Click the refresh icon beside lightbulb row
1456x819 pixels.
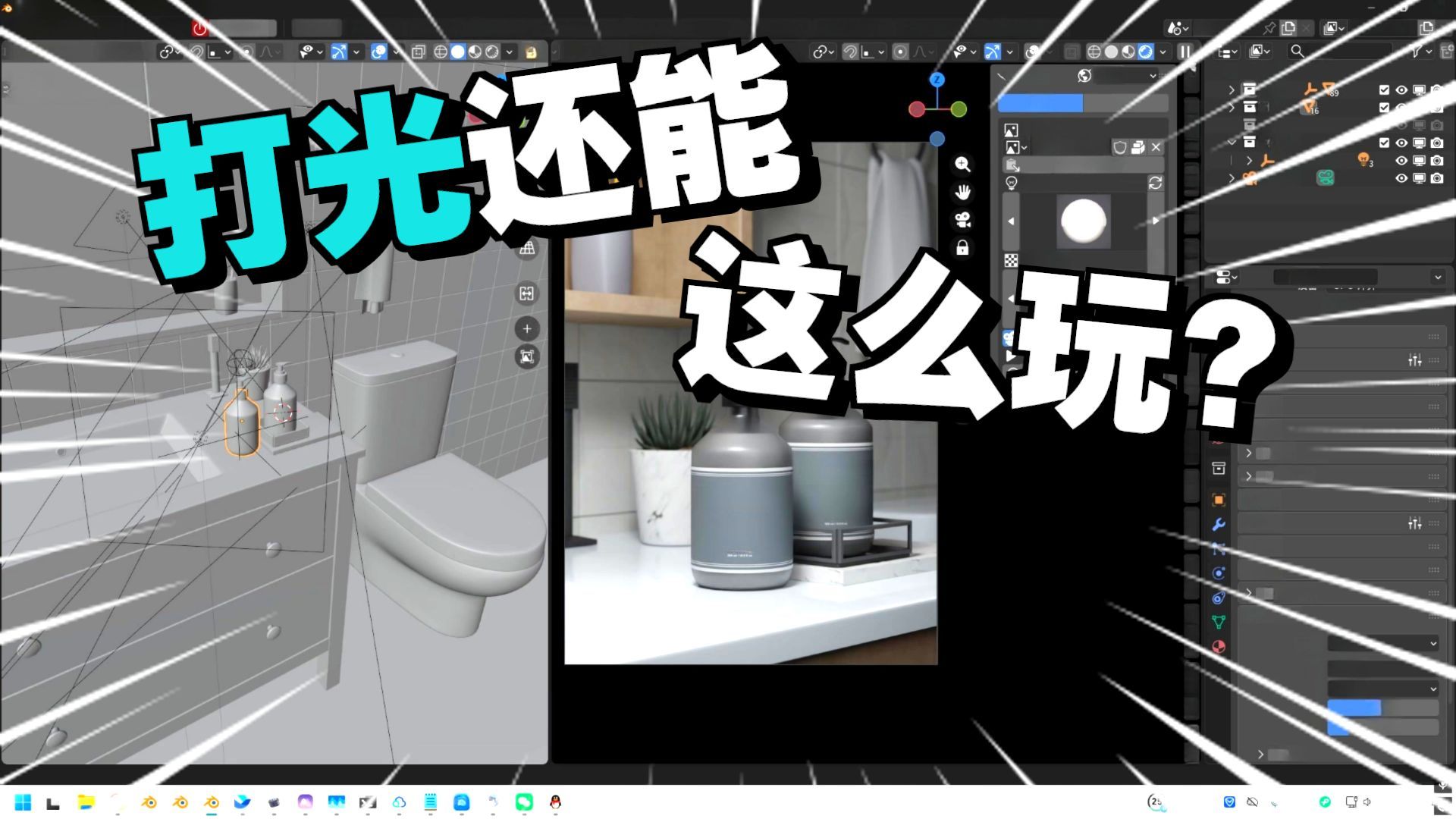click(x=1155, y=183)
